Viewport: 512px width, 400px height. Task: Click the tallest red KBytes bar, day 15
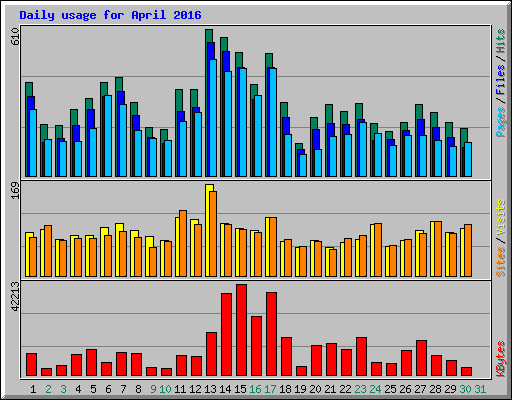(x=241, y=330)
